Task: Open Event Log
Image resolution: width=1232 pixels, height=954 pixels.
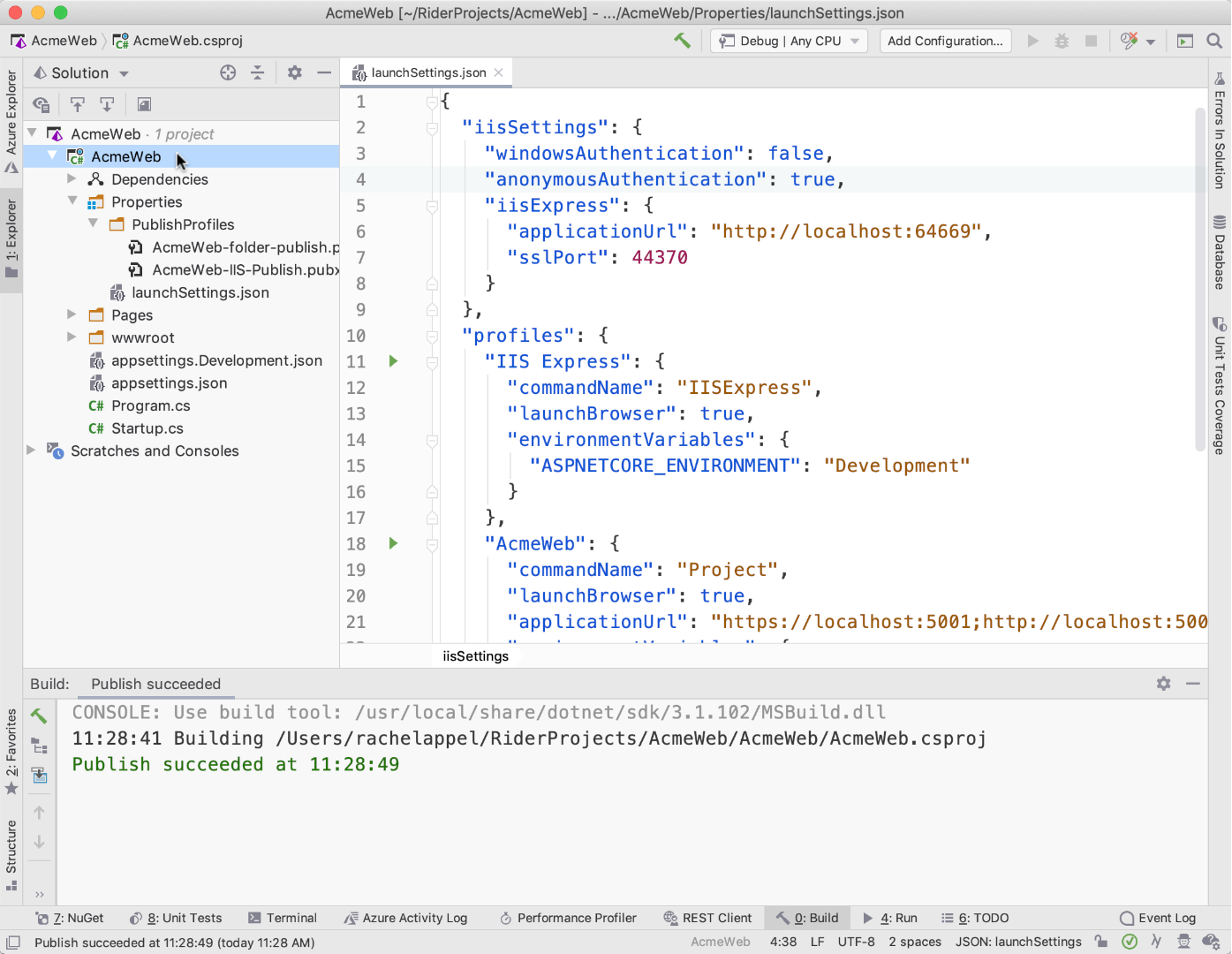Action: (1158, 918)
